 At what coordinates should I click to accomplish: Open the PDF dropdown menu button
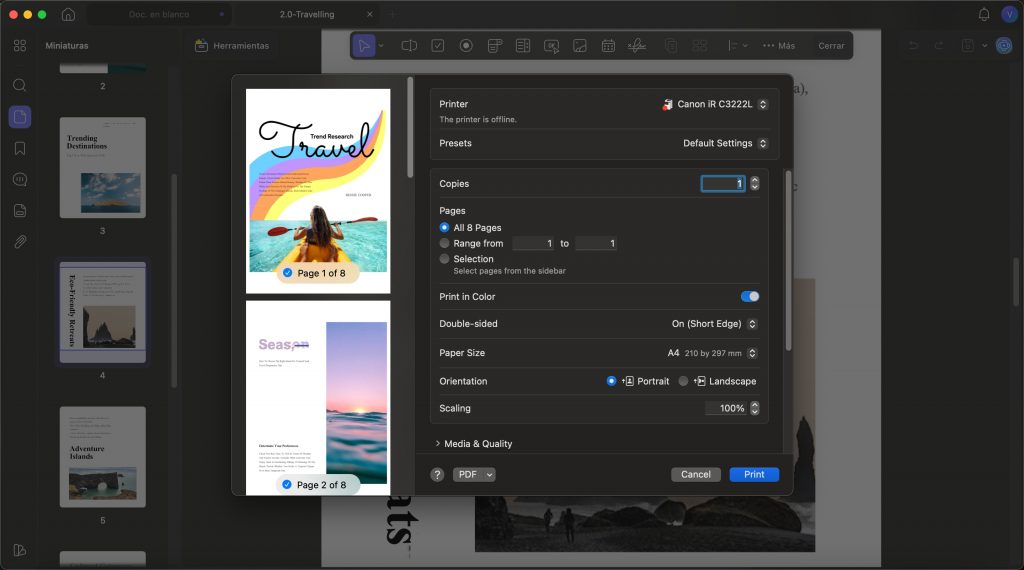tap(474, 475)
